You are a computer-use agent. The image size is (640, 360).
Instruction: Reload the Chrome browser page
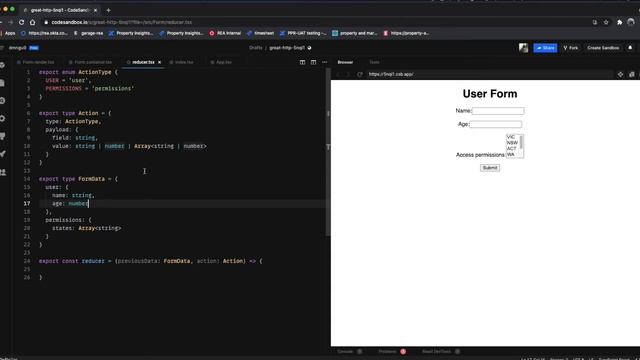pos(21,22)
